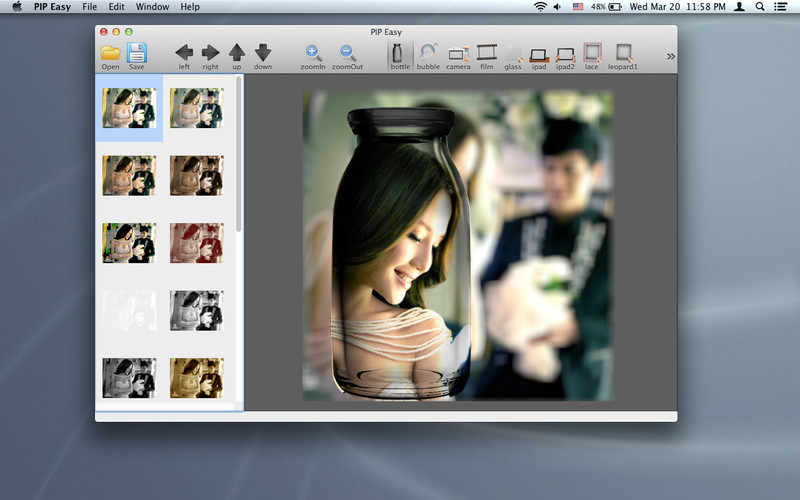This screenshot has width=800, height=500.
Task: Select the highlighted original filter thumbnail
Action: [x=129, y=108]
